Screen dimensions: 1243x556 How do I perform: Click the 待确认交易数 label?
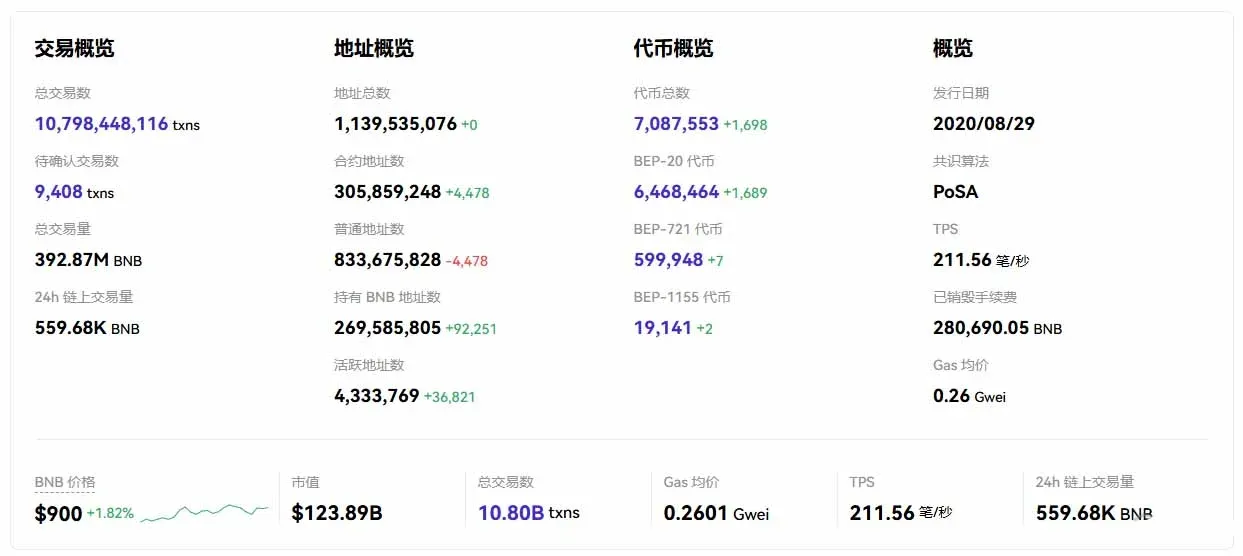pos(76,161)
